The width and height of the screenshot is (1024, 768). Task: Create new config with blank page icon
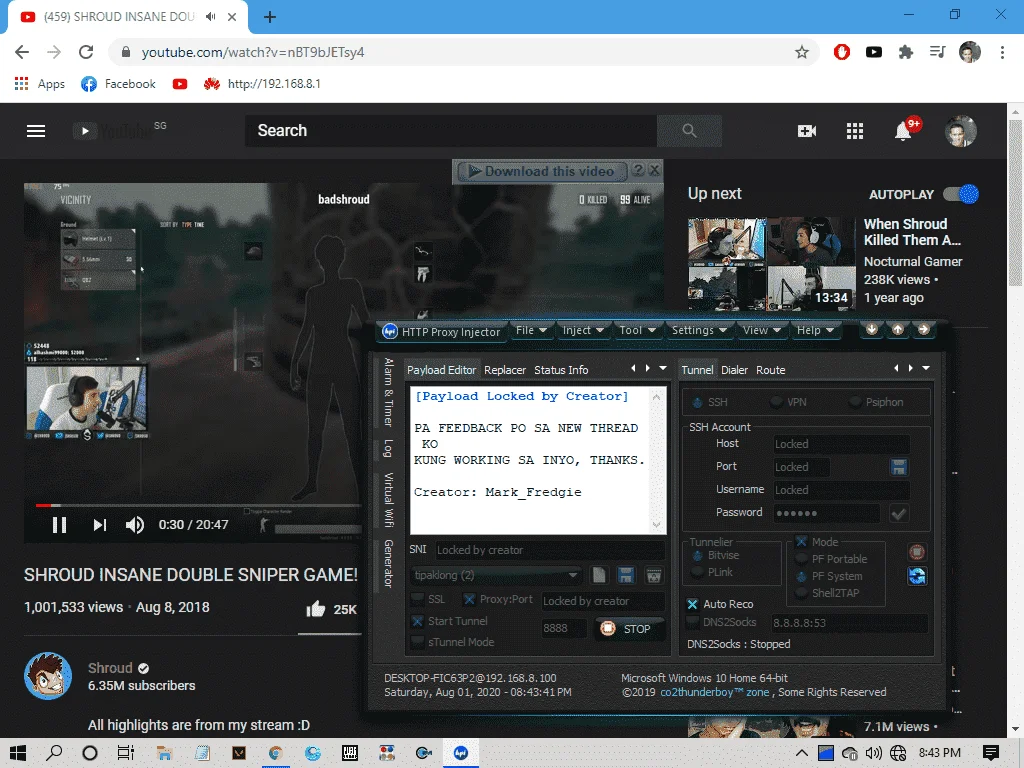pos(599,575)
